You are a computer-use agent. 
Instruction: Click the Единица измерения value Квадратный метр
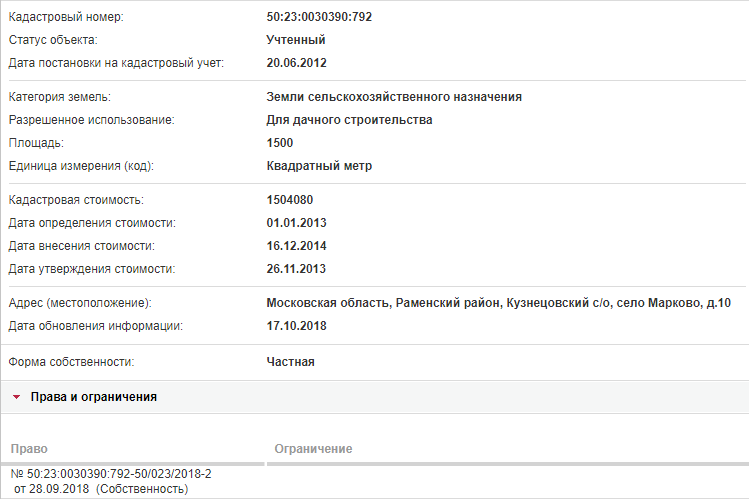319,166
